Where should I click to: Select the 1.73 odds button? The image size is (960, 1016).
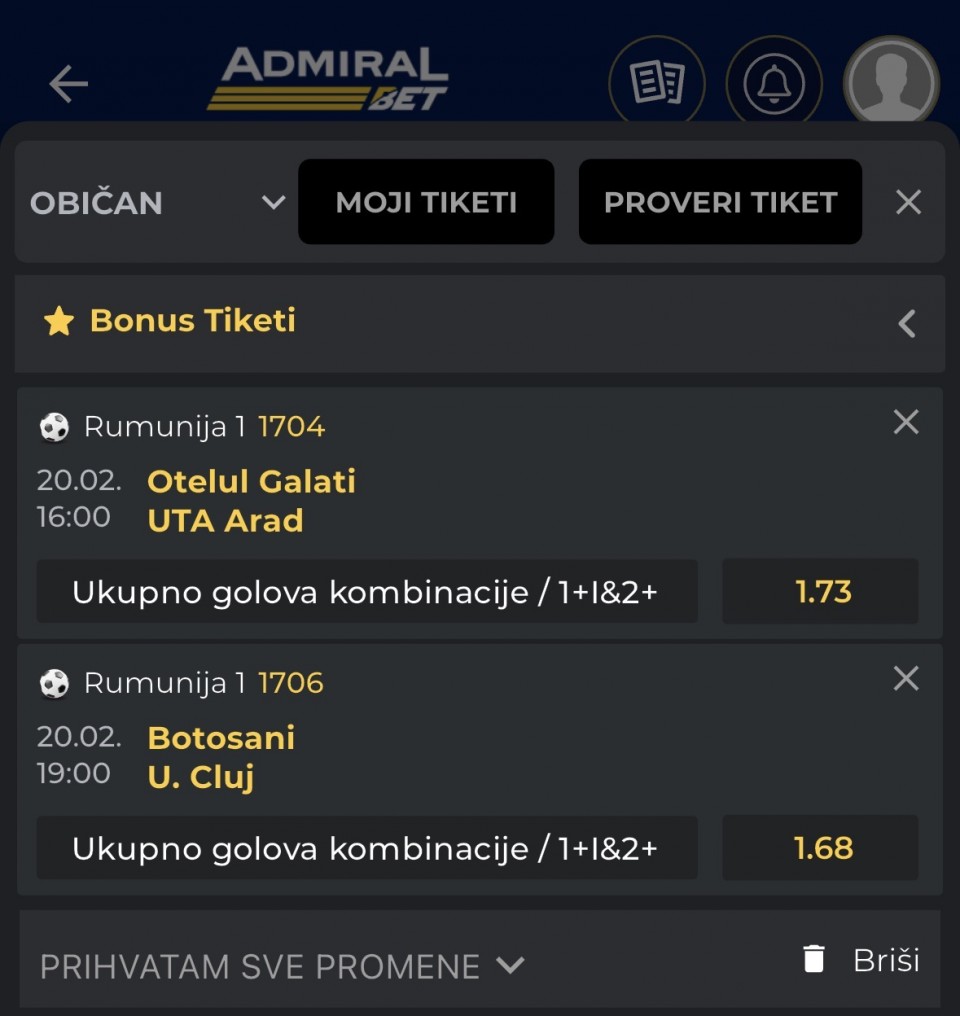[822, 592]
